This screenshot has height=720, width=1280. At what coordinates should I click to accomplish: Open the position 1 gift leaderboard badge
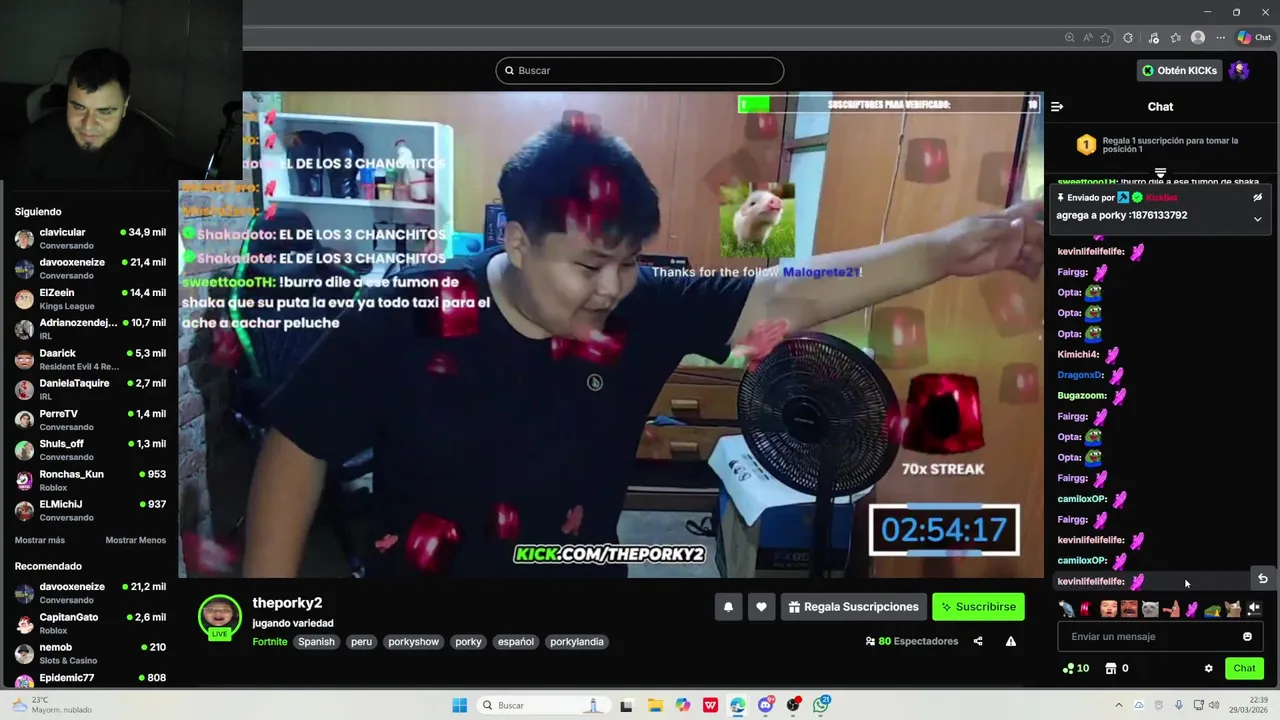[x=1086, y=145]
